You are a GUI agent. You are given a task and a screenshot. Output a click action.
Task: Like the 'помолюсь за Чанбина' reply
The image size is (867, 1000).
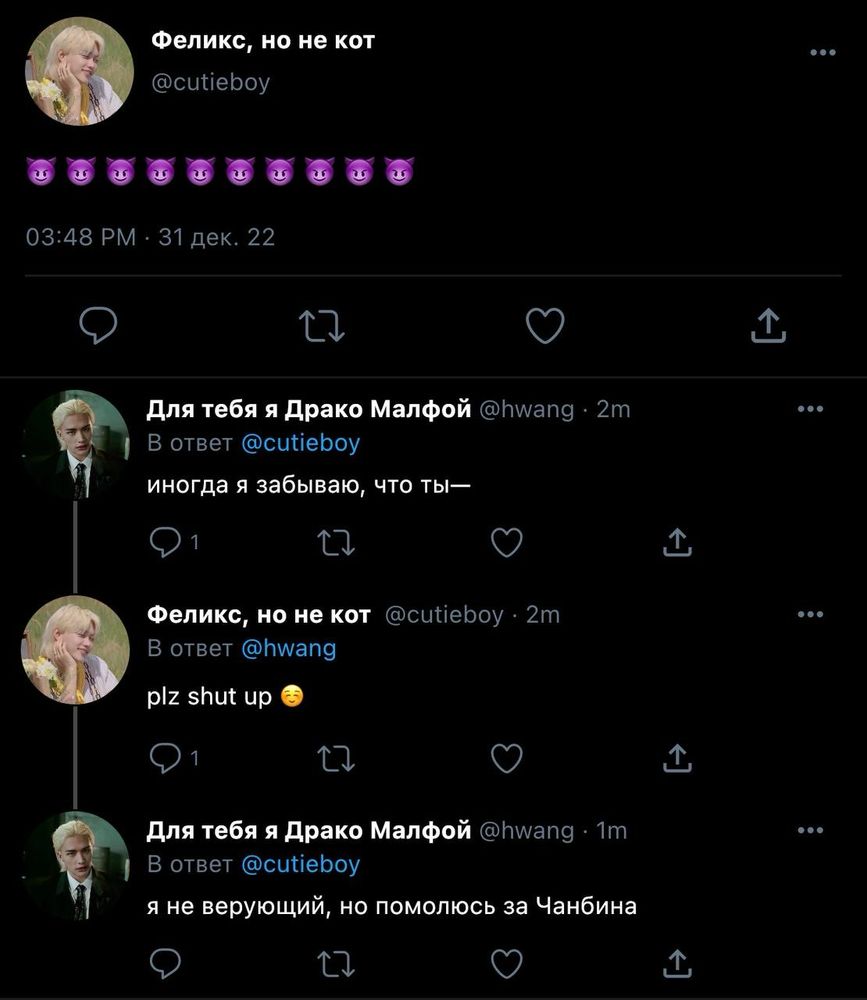[x=507, y=963]
